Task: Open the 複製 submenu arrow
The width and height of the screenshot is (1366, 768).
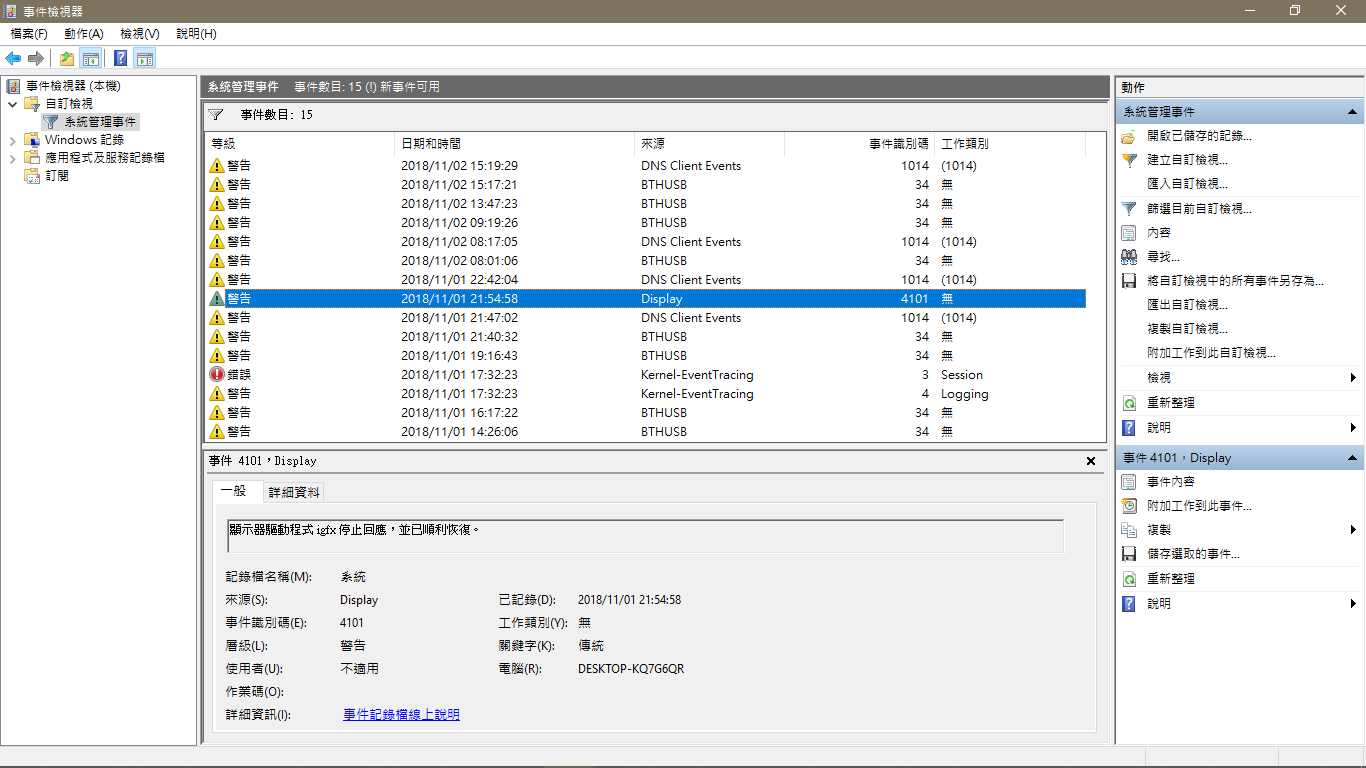Action: [1353, 530]
